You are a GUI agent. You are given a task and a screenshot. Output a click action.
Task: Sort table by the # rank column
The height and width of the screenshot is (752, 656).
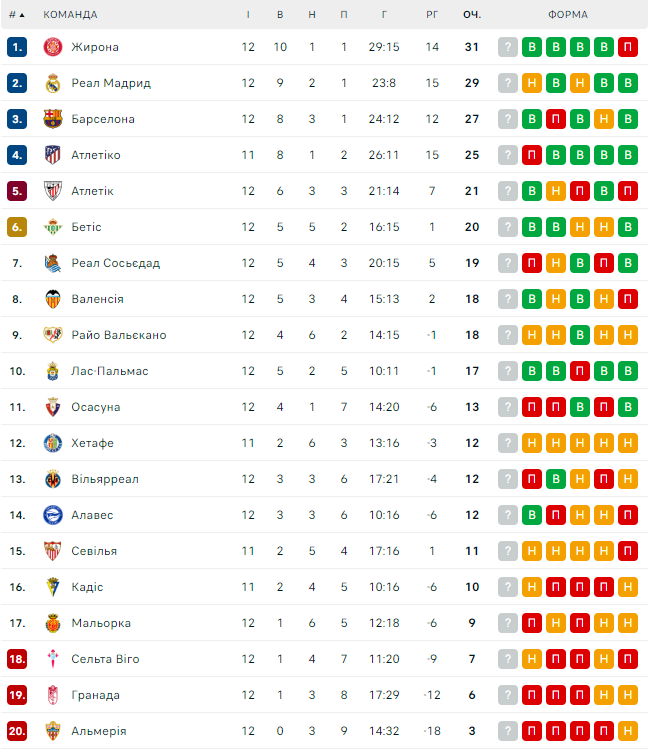(16, 15)
